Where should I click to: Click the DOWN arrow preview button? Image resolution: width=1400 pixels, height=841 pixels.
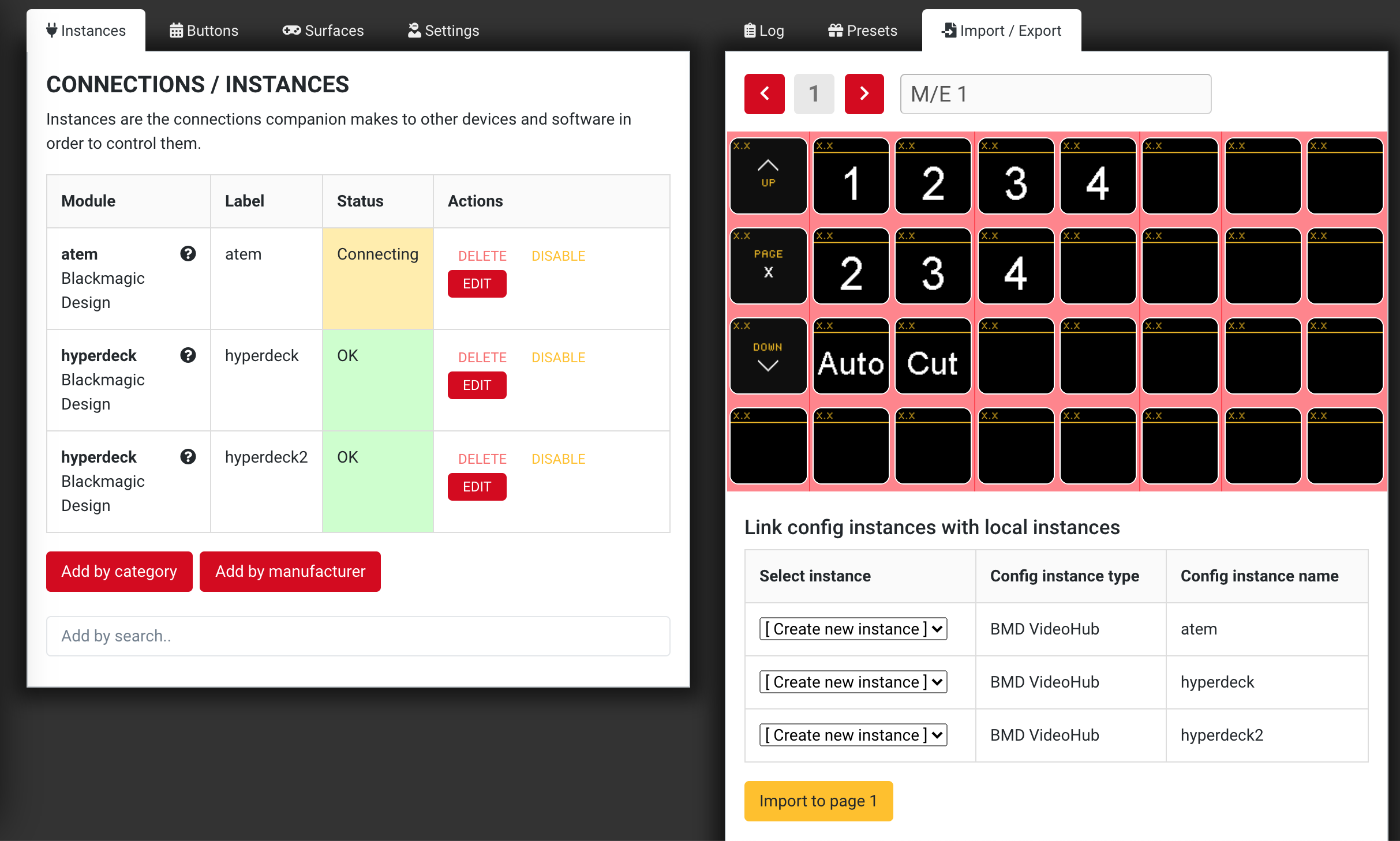coord(768,356)
